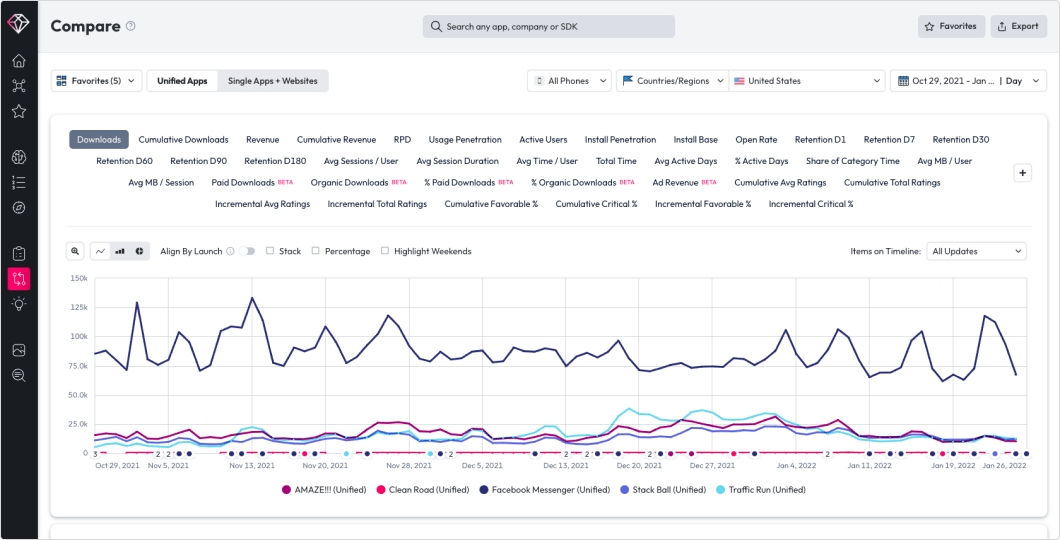The image size is (1060, 540).
Task: Click the zoom magnifier chart icon
Action: click(x=75, y=251)
